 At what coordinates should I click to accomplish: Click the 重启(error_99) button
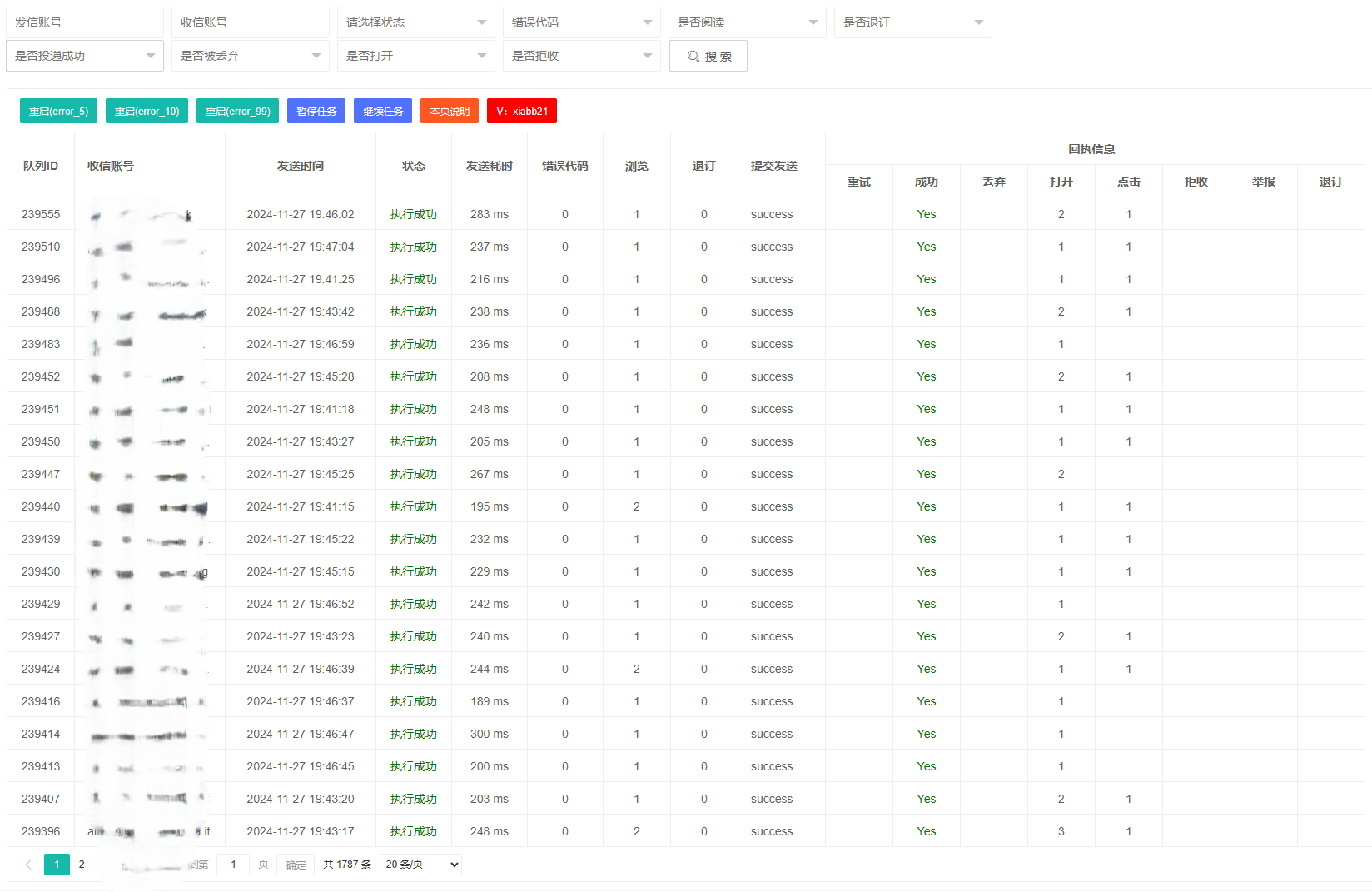[237, 111]
